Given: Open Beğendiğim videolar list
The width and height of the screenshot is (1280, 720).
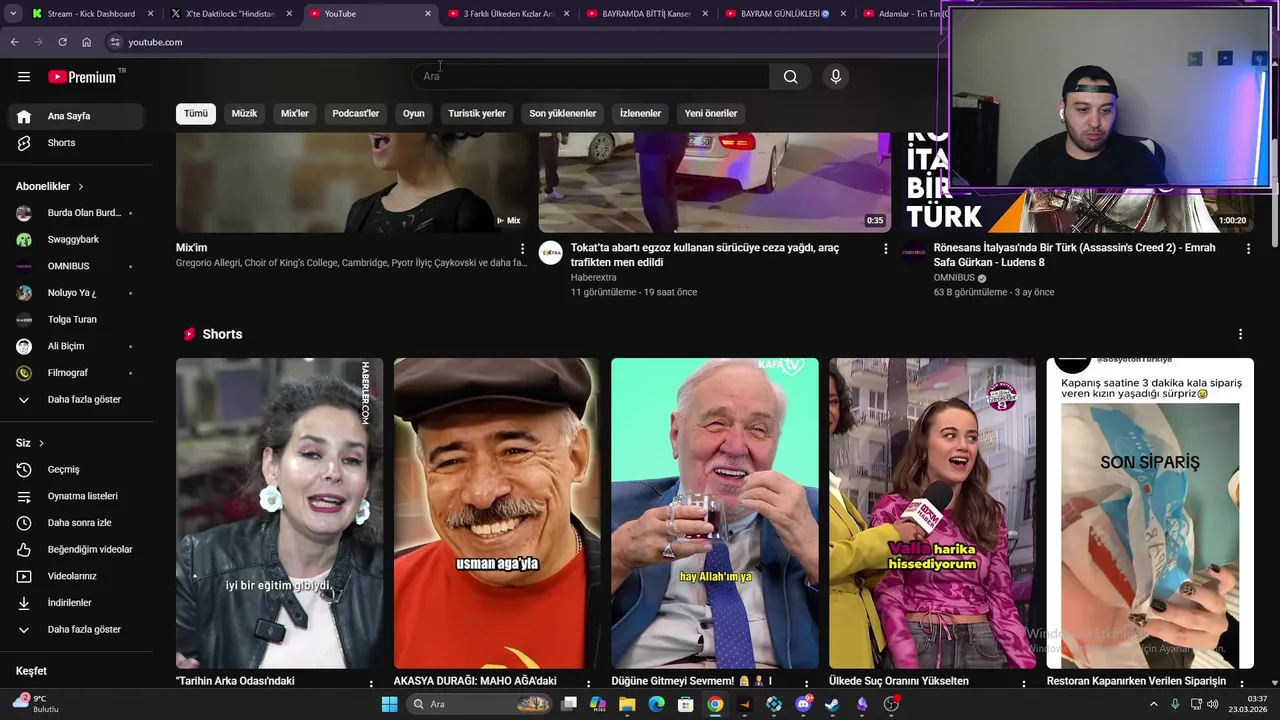Looking at the screenshot, I should point(77,549).
